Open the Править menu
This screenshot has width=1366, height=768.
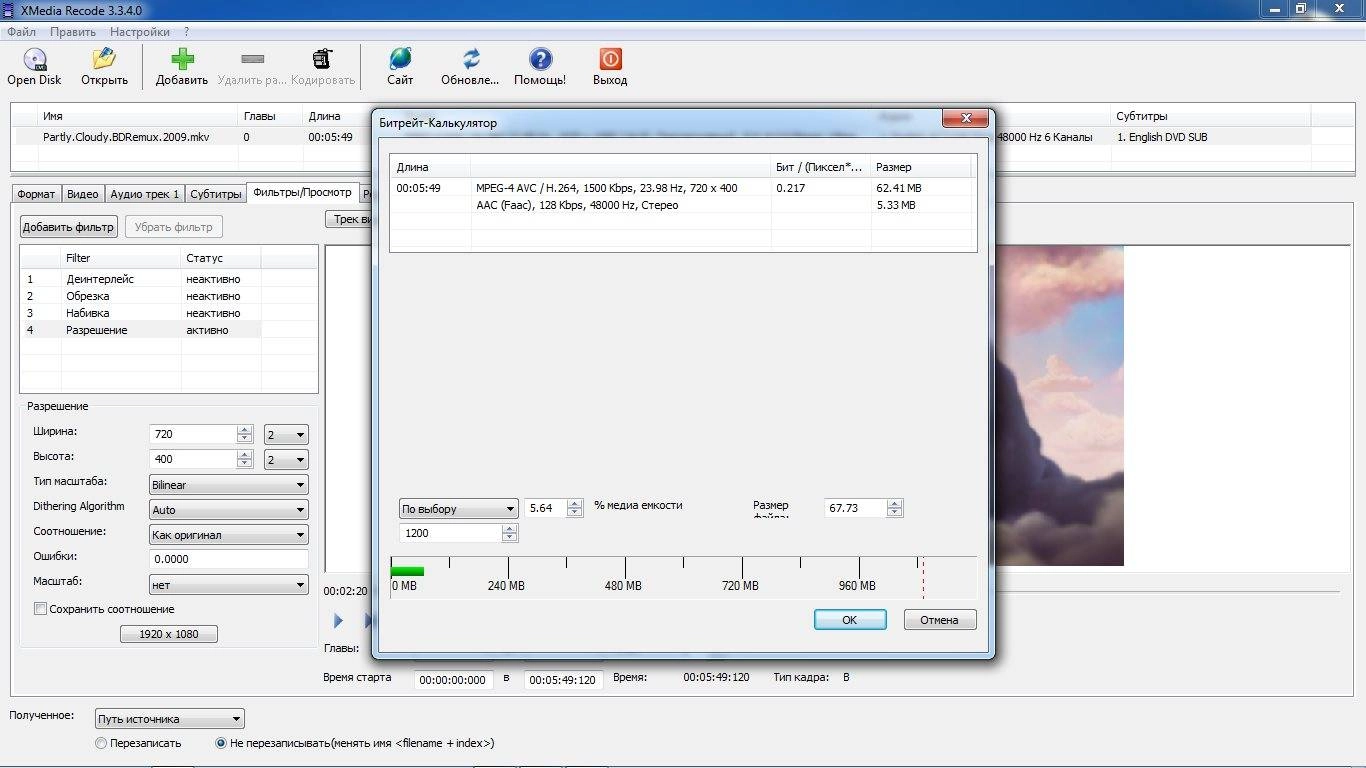click(73, 32)
